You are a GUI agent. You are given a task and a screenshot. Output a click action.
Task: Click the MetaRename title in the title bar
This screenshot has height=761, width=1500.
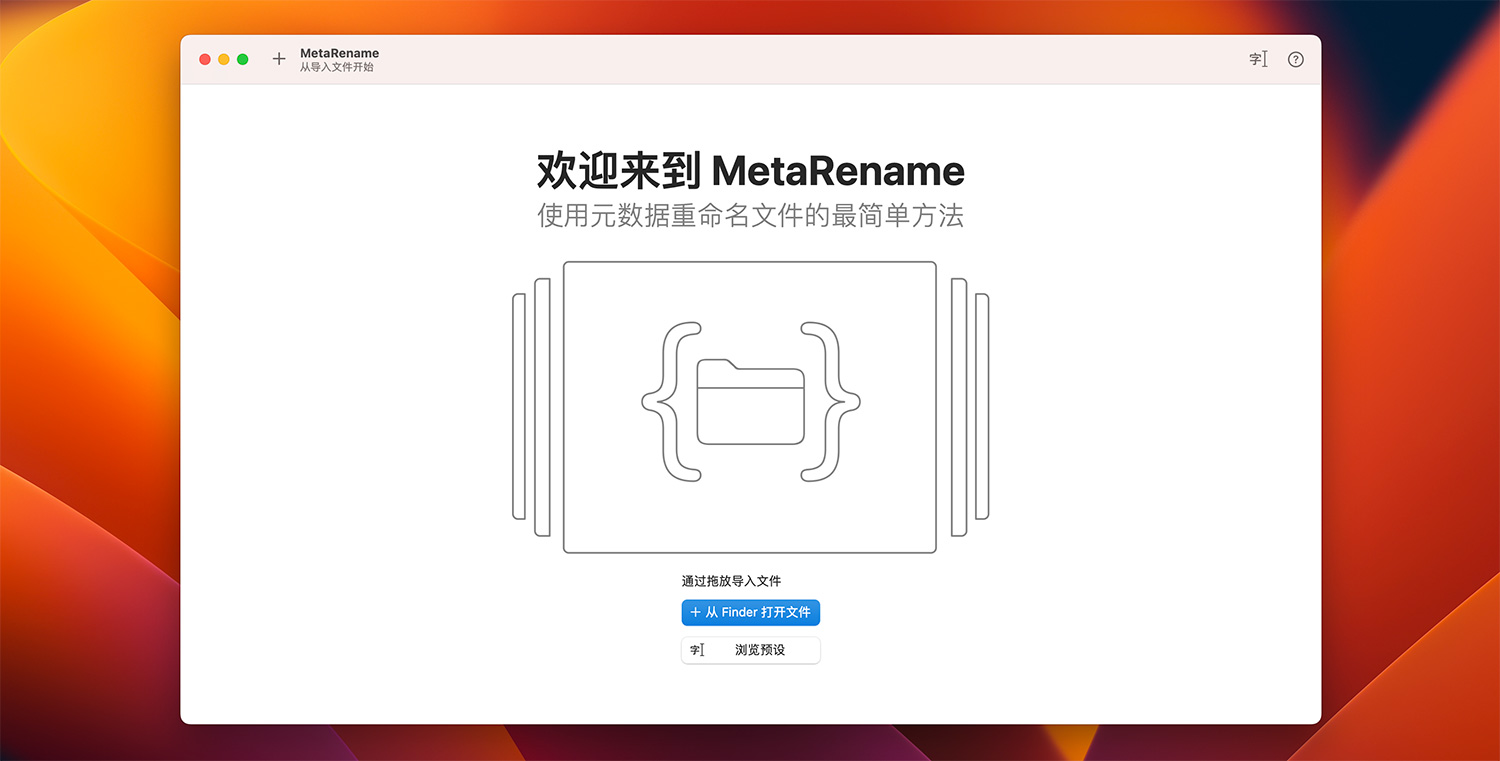(x=340, y=52)
